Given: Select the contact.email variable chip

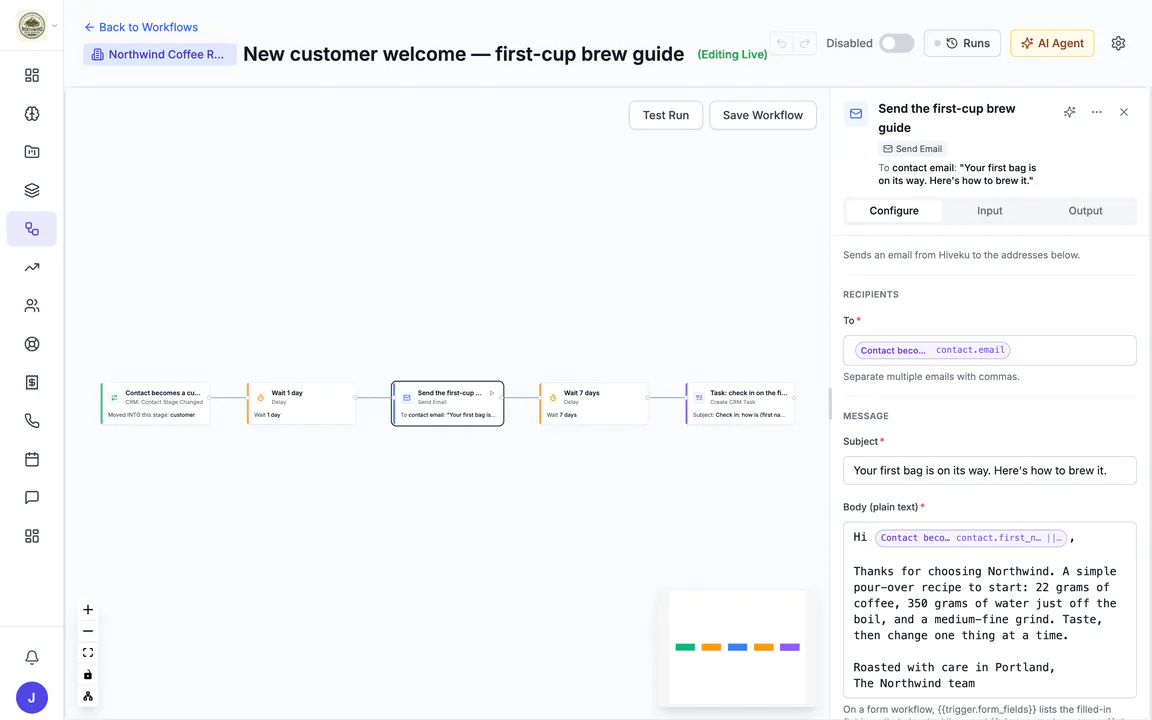Looking at the screenshot, I should (932, 350).
